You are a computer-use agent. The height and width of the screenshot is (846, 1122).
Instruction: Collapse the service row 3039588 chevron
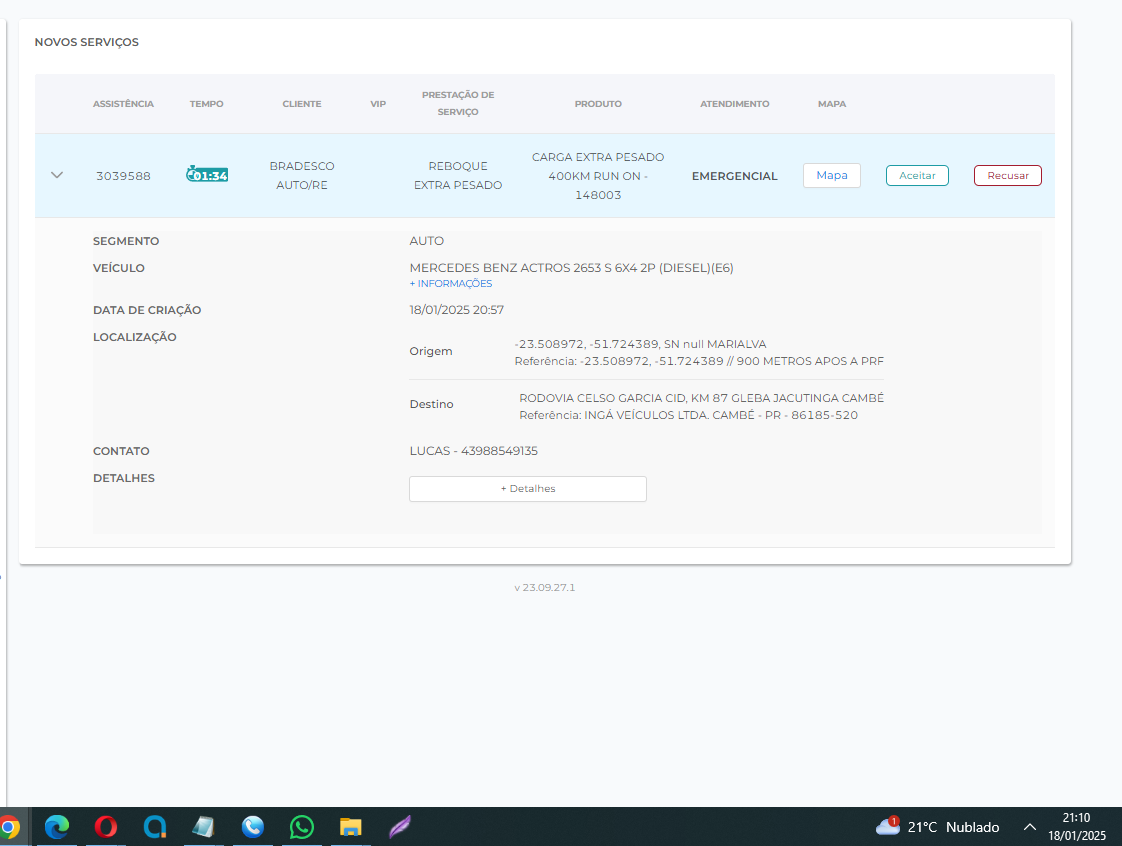(57, 175)
